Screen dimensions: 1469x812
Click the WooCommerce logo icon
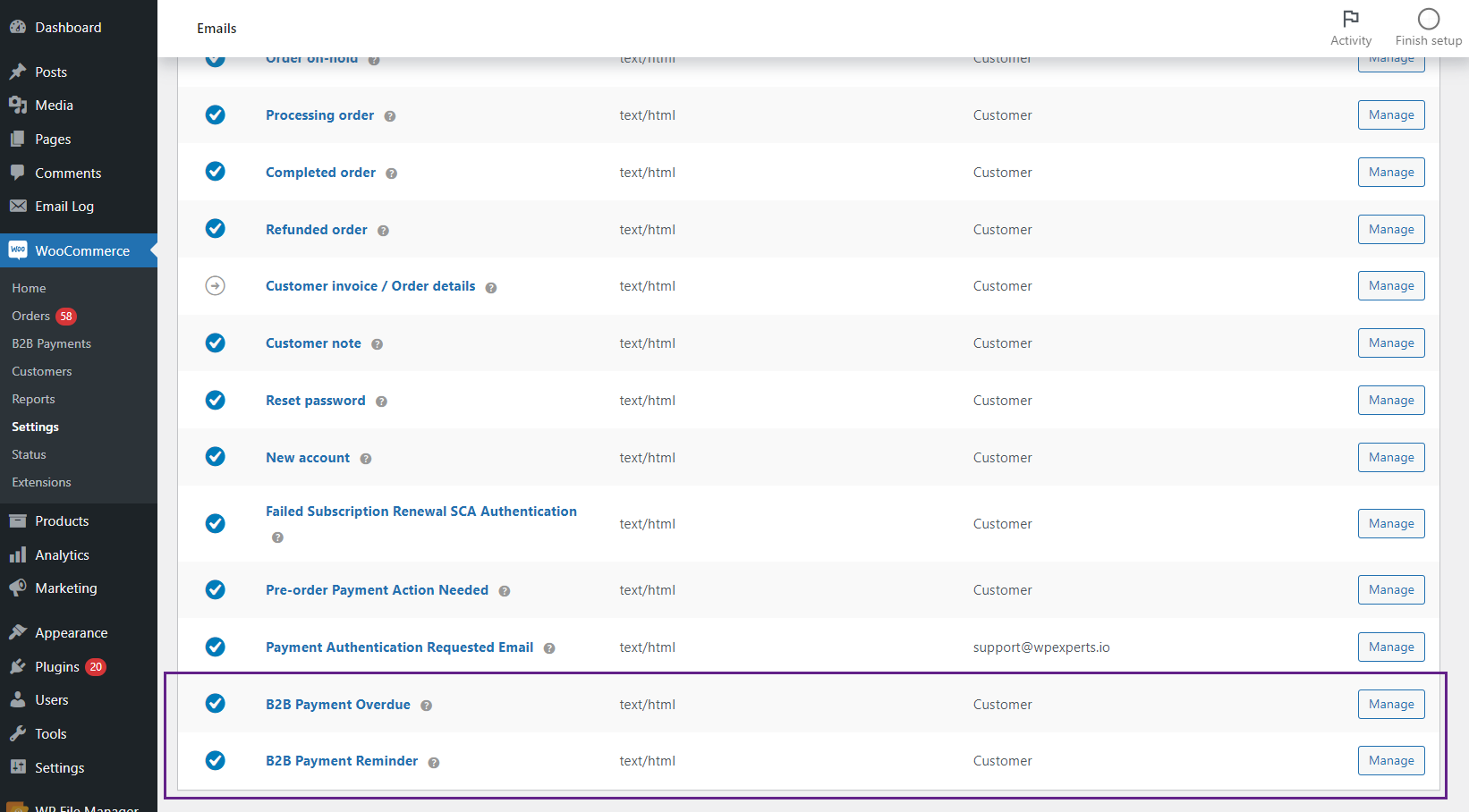[x=18, y=250]
